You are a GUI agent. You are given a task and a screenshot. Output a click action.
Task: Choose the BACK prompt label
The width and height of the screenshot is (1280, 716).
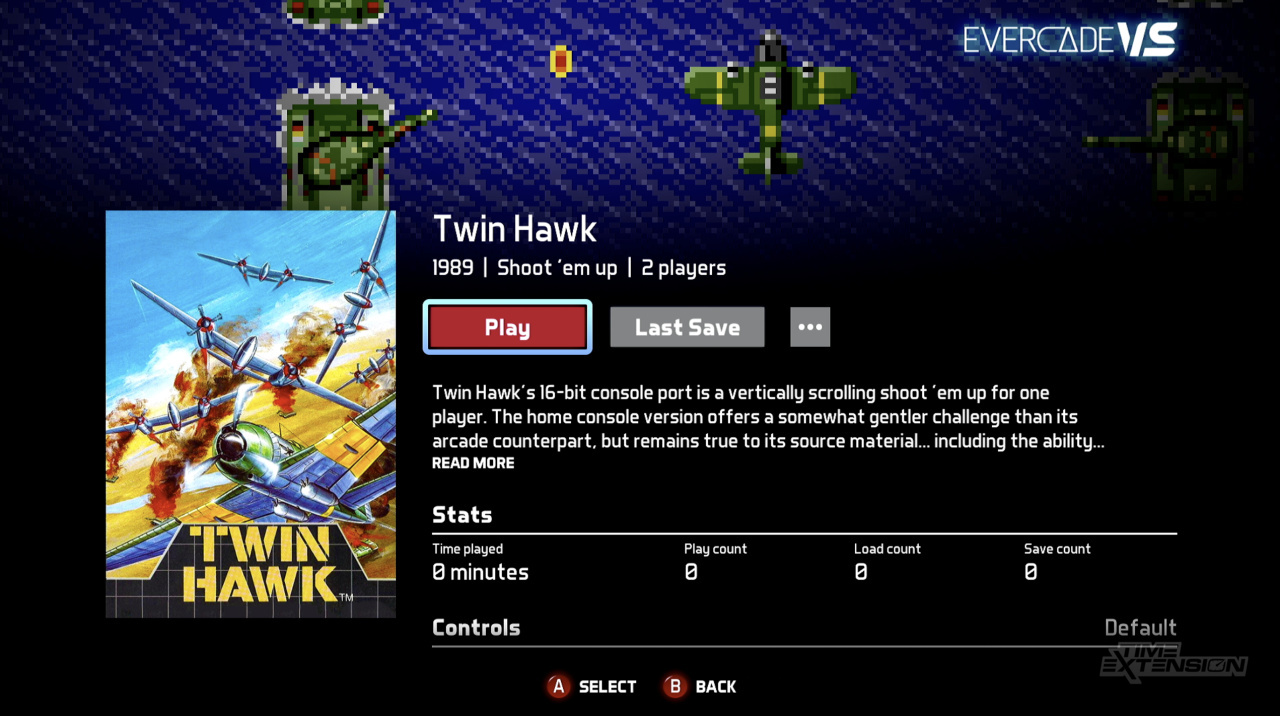[716, 687]
